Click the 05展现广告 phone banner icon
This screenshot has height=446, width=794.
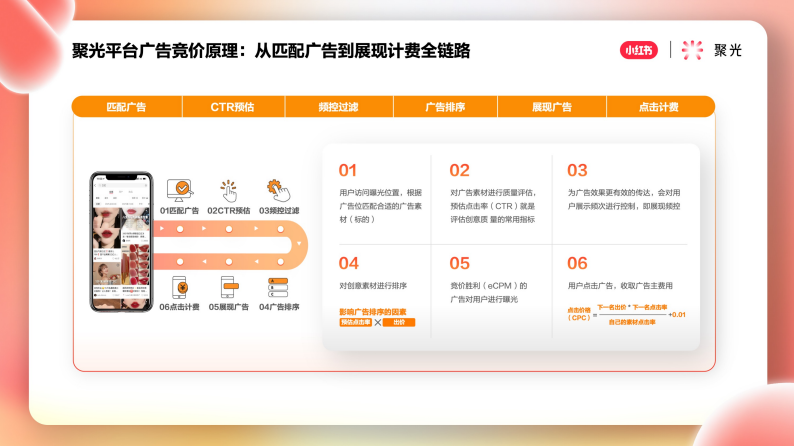pos(229,287)
